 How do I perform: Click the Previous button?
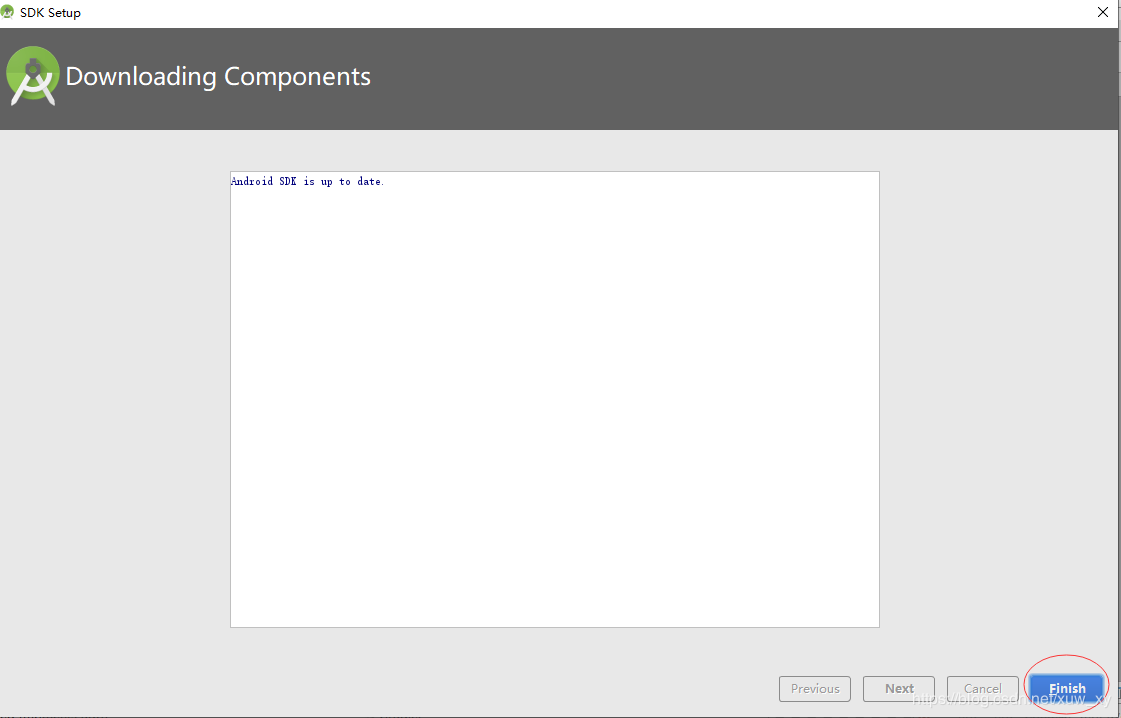[x=815, y=689]
